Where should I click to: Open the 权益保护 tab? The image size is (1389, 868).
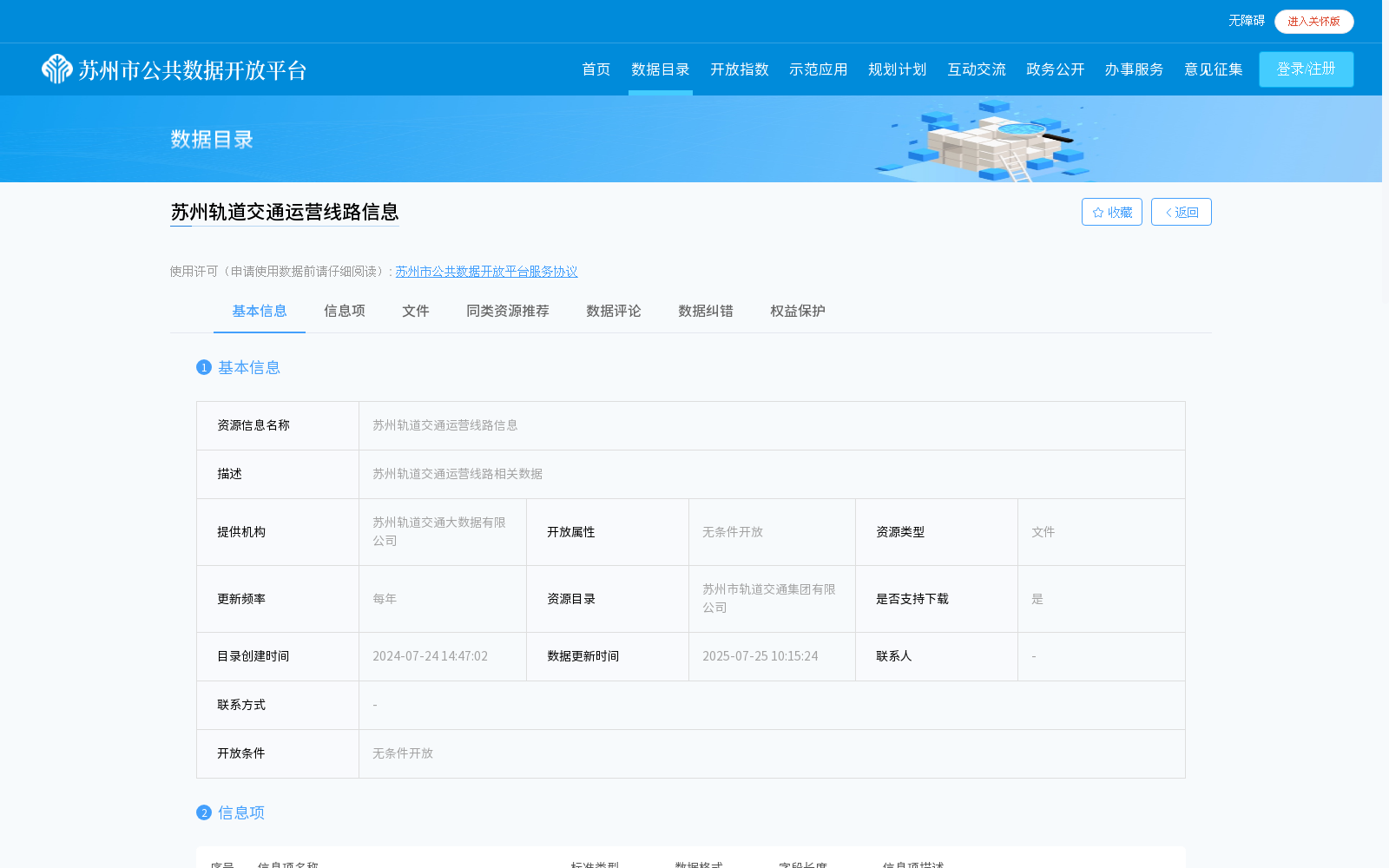796,311
